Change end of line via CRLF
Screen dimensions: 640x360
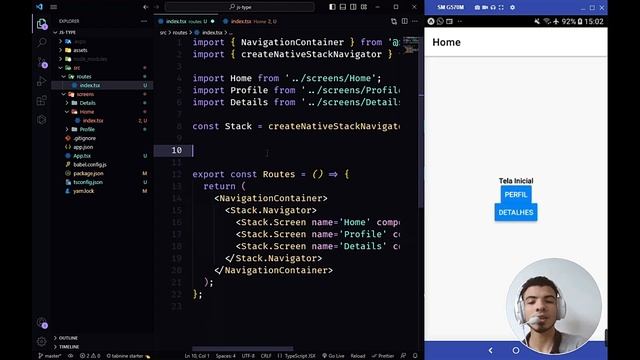(266, 356)
